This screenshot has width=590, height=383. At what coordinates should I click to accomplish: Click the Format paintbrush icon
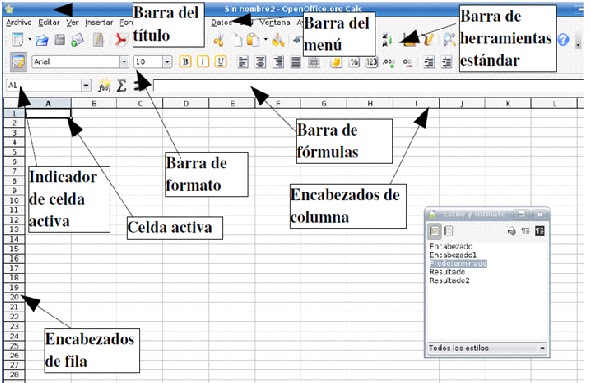[278, 40]
